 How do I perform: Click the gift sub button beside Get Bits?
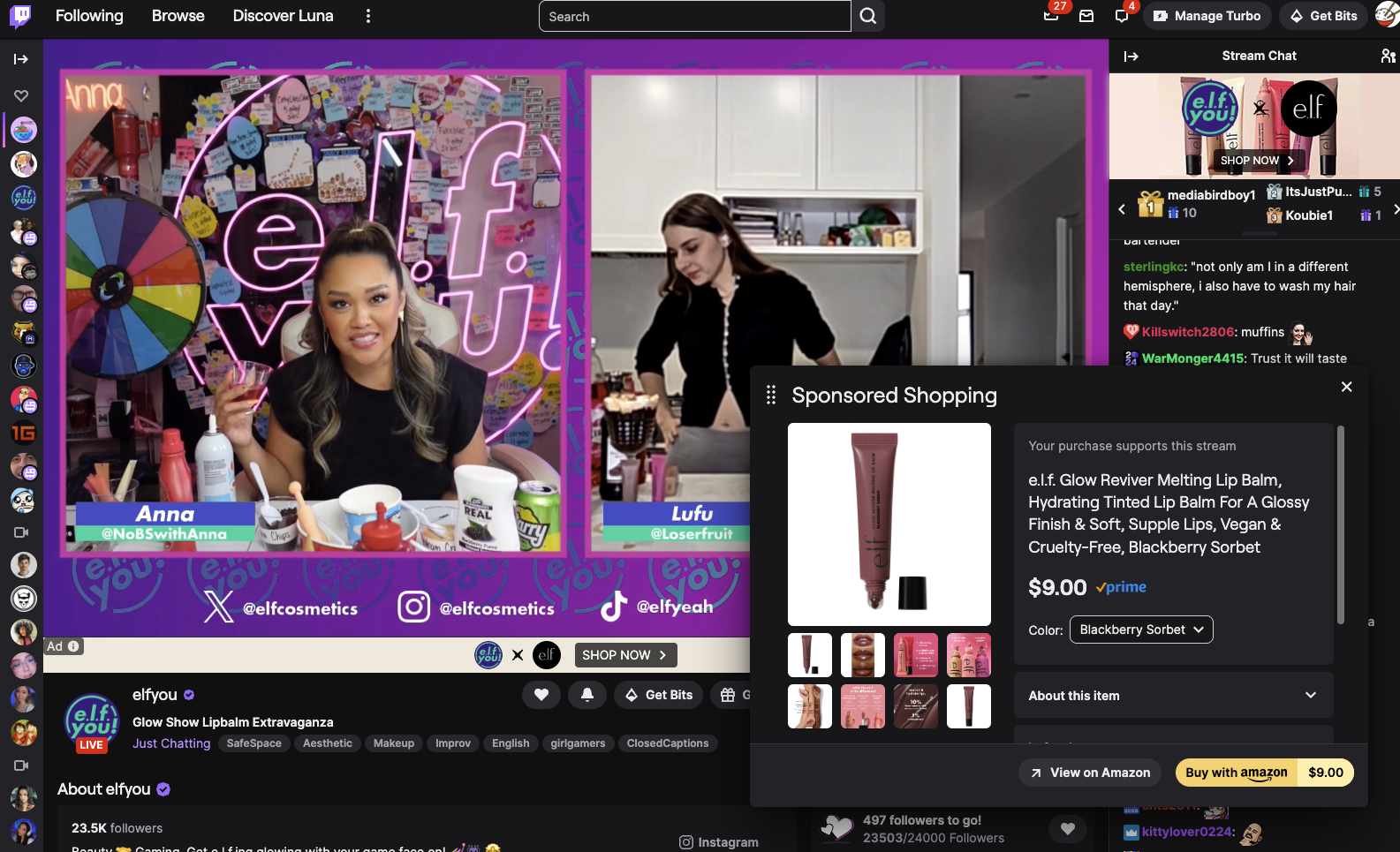pyautogui.click(x=730, y=695)
